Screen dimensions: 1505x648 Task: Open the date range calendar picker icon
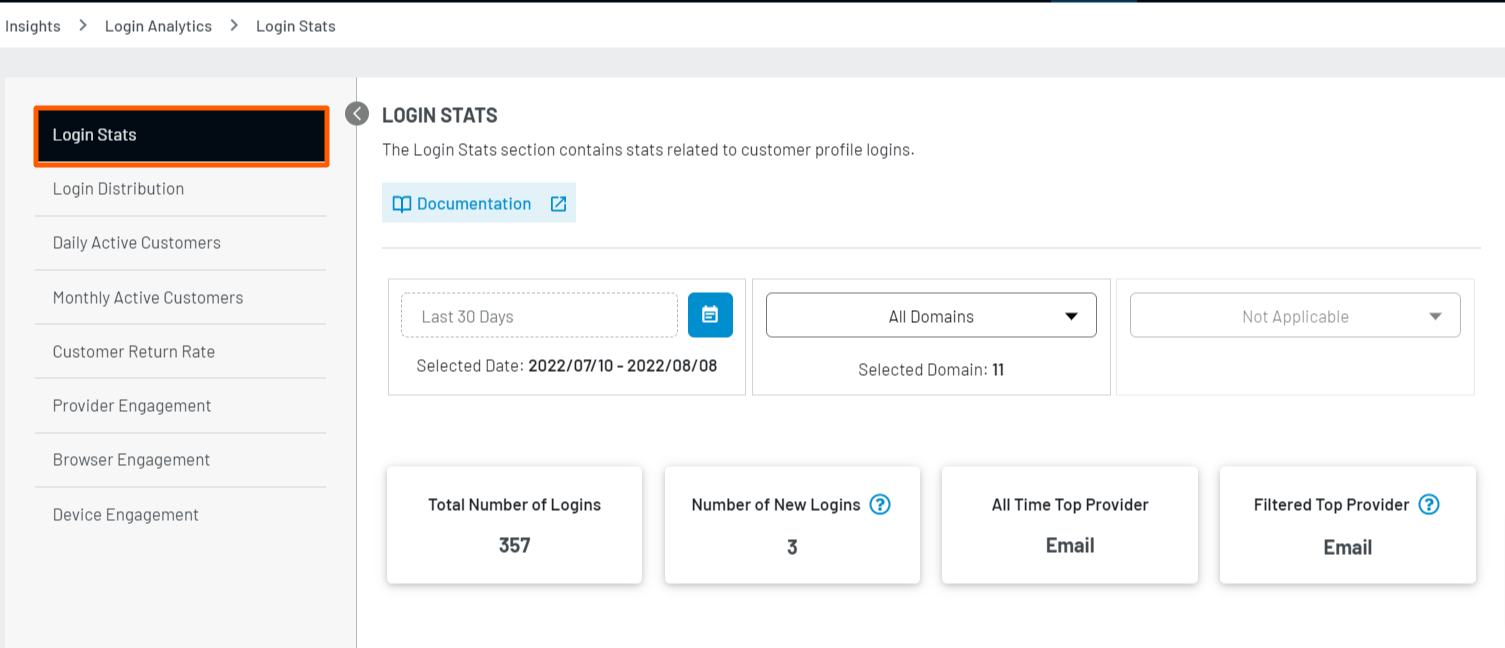[710, 314]
